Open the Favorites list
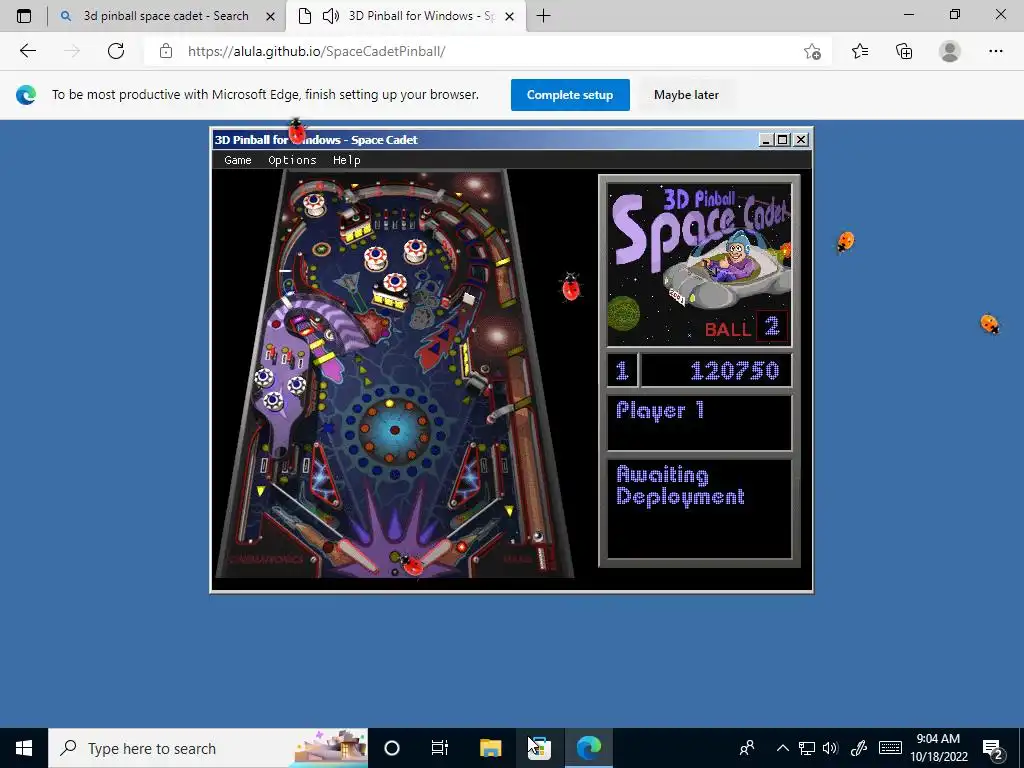This screenshot has height=768, width=1024. coord(860,51)
